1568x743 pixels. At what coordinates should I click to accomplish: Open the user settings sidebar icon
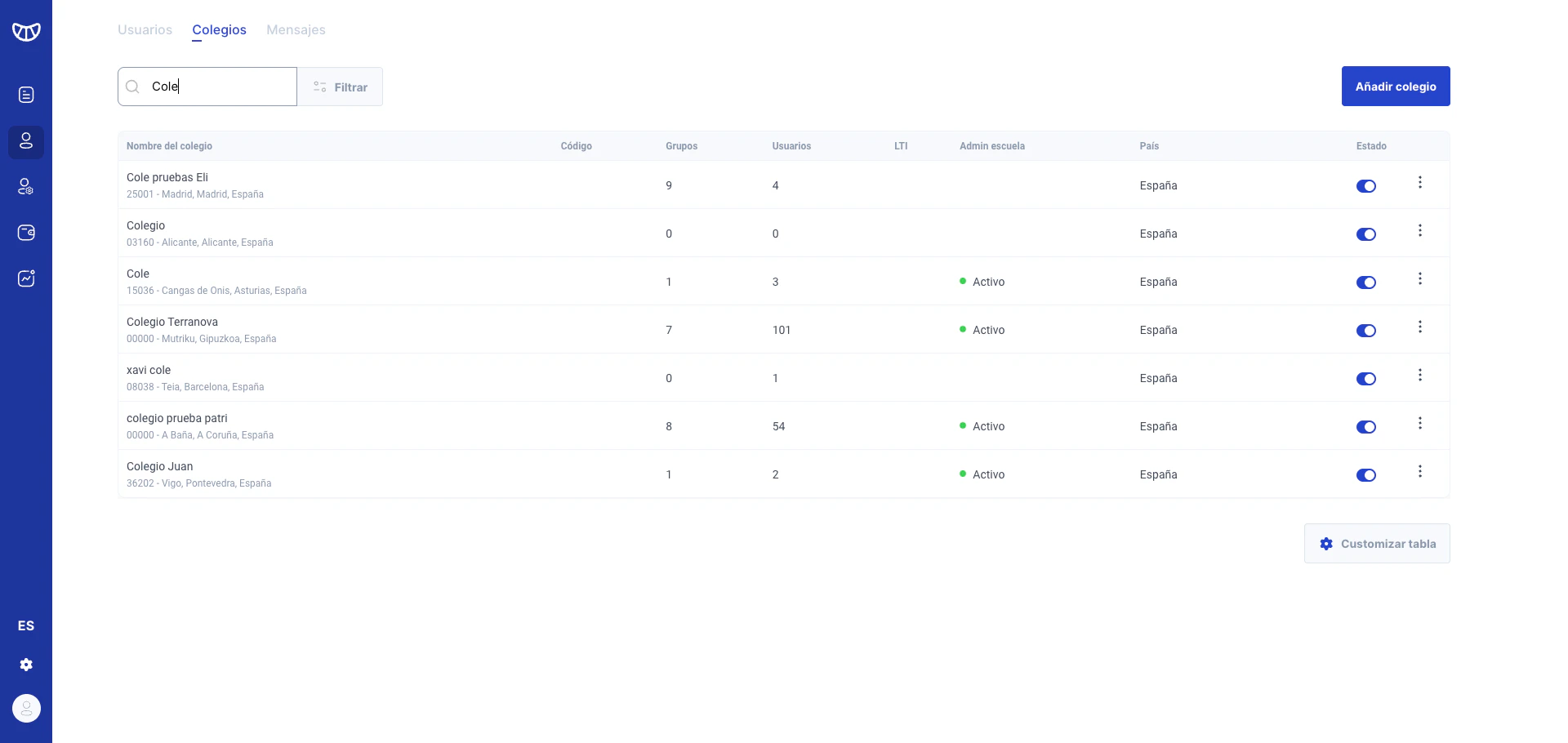(26, 187)
